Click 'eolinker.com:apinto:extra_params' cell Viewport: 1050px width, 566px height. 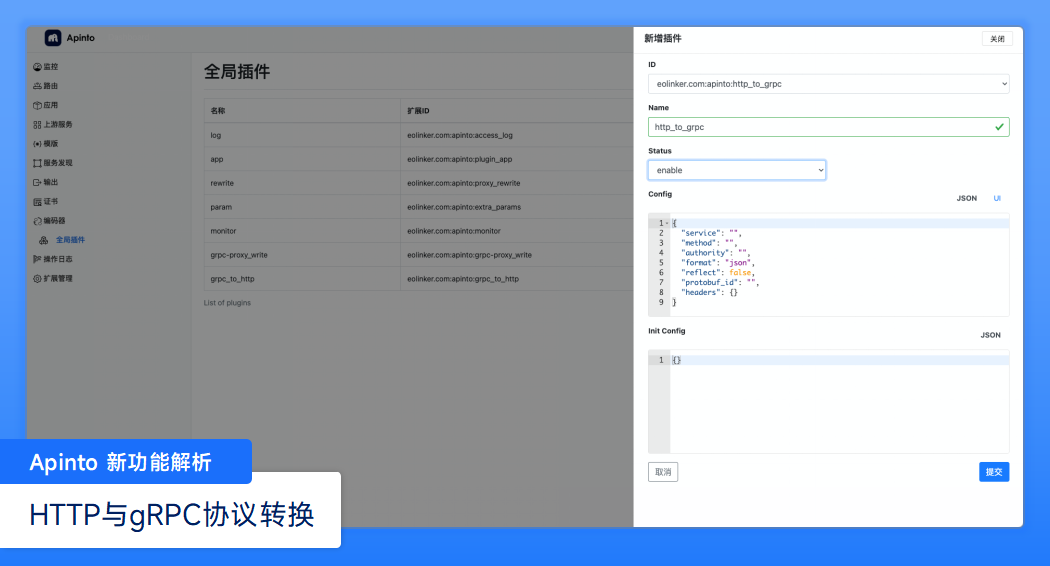point(517,207)
